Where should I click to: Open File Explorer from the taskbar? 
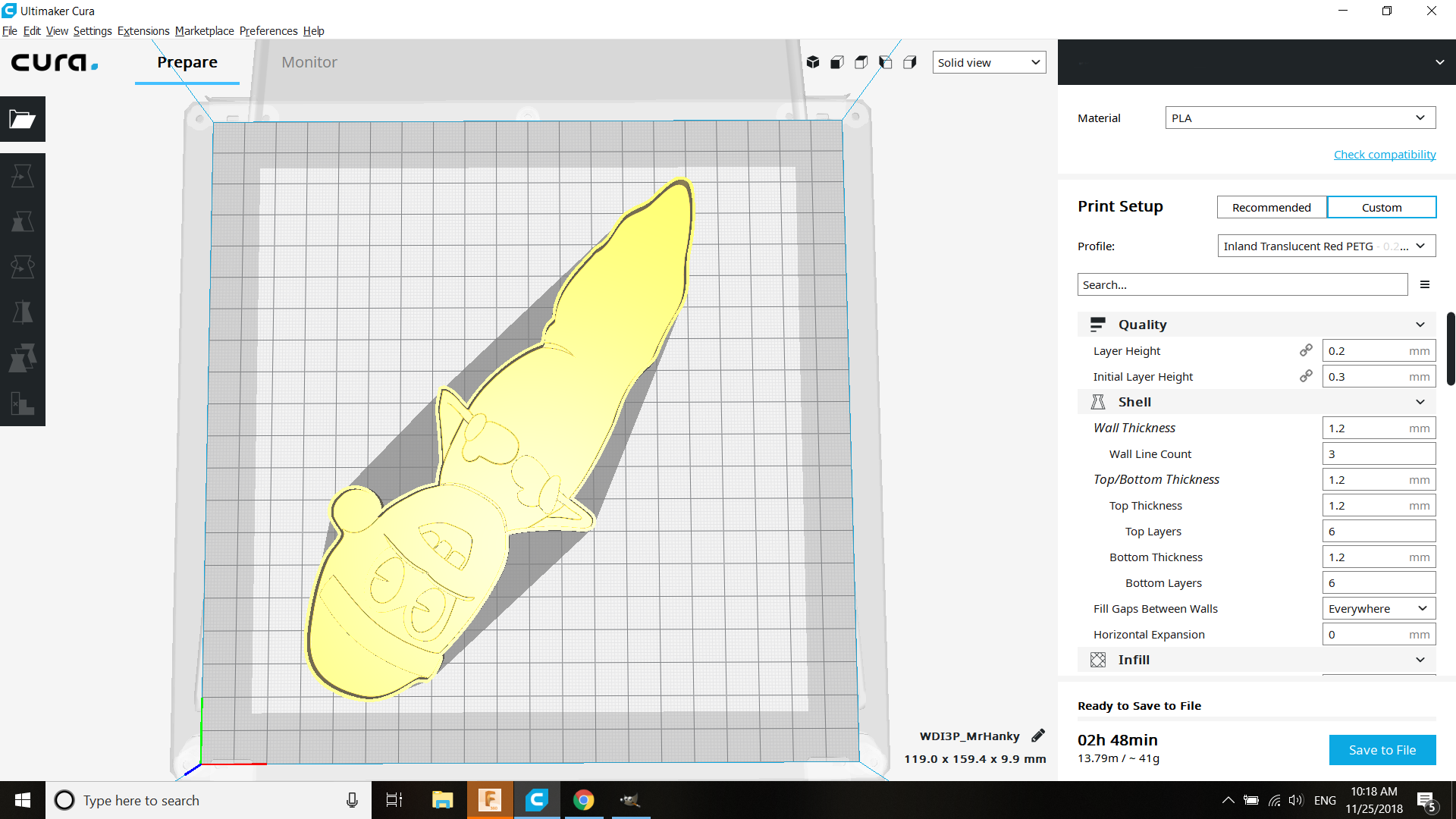click(442, 800)
